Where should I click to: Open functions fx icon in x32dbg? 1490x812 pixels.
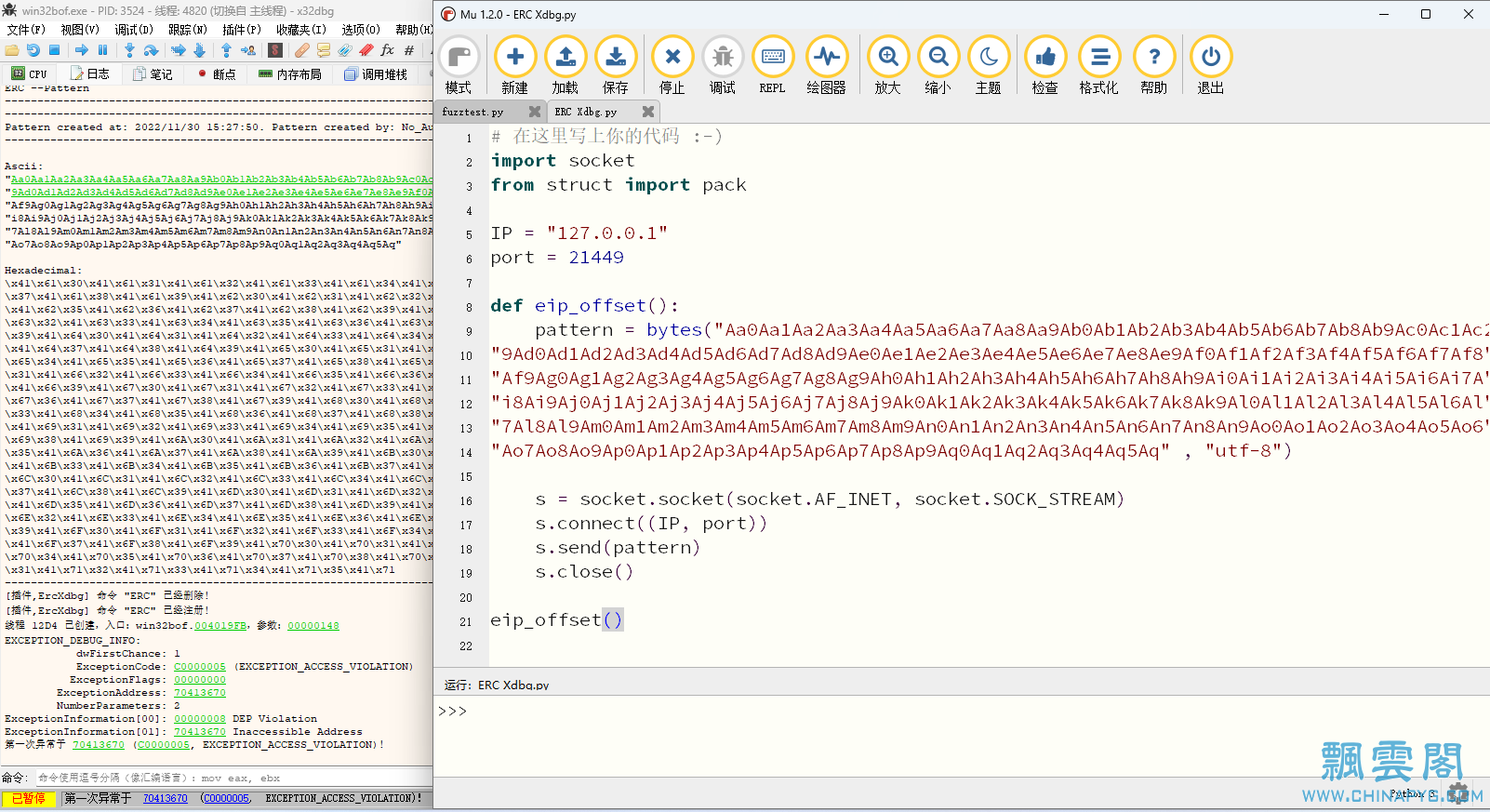pos(388,50)
